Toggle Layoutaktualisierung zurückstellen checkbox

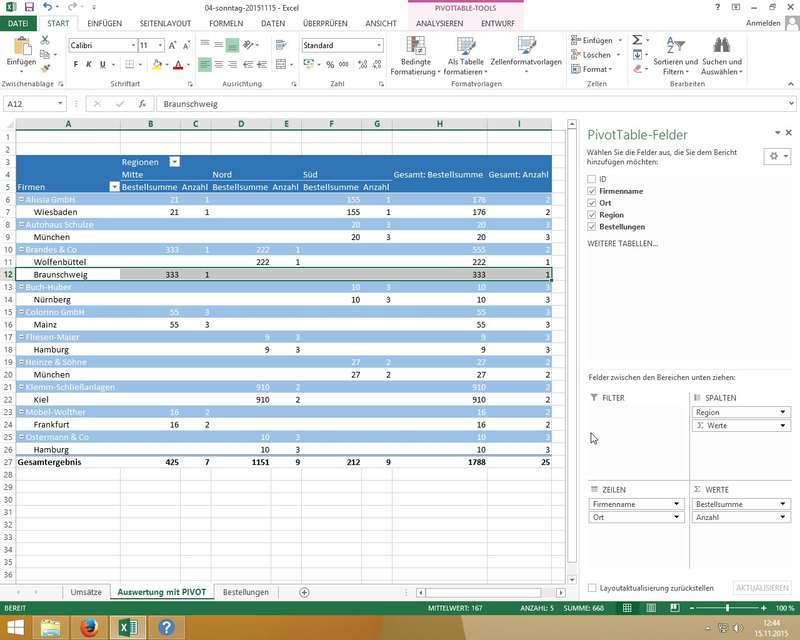(x=593, y=588)
